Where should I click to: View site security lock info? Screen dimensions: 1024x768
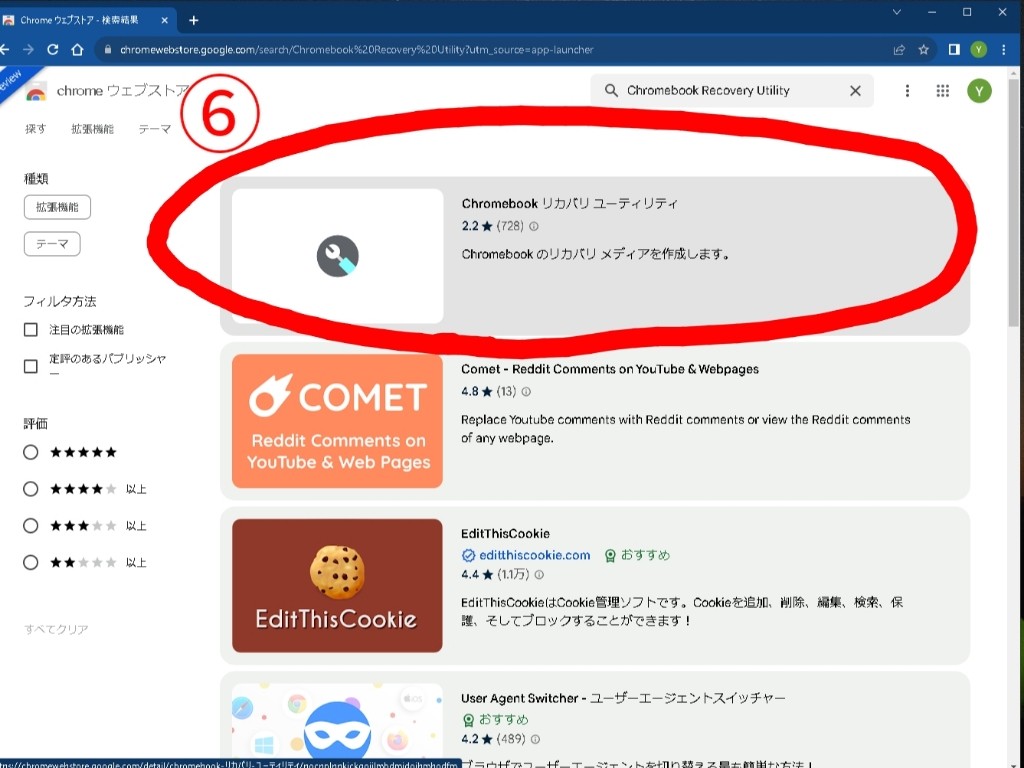pyautogui.click(x=108, y=50)
